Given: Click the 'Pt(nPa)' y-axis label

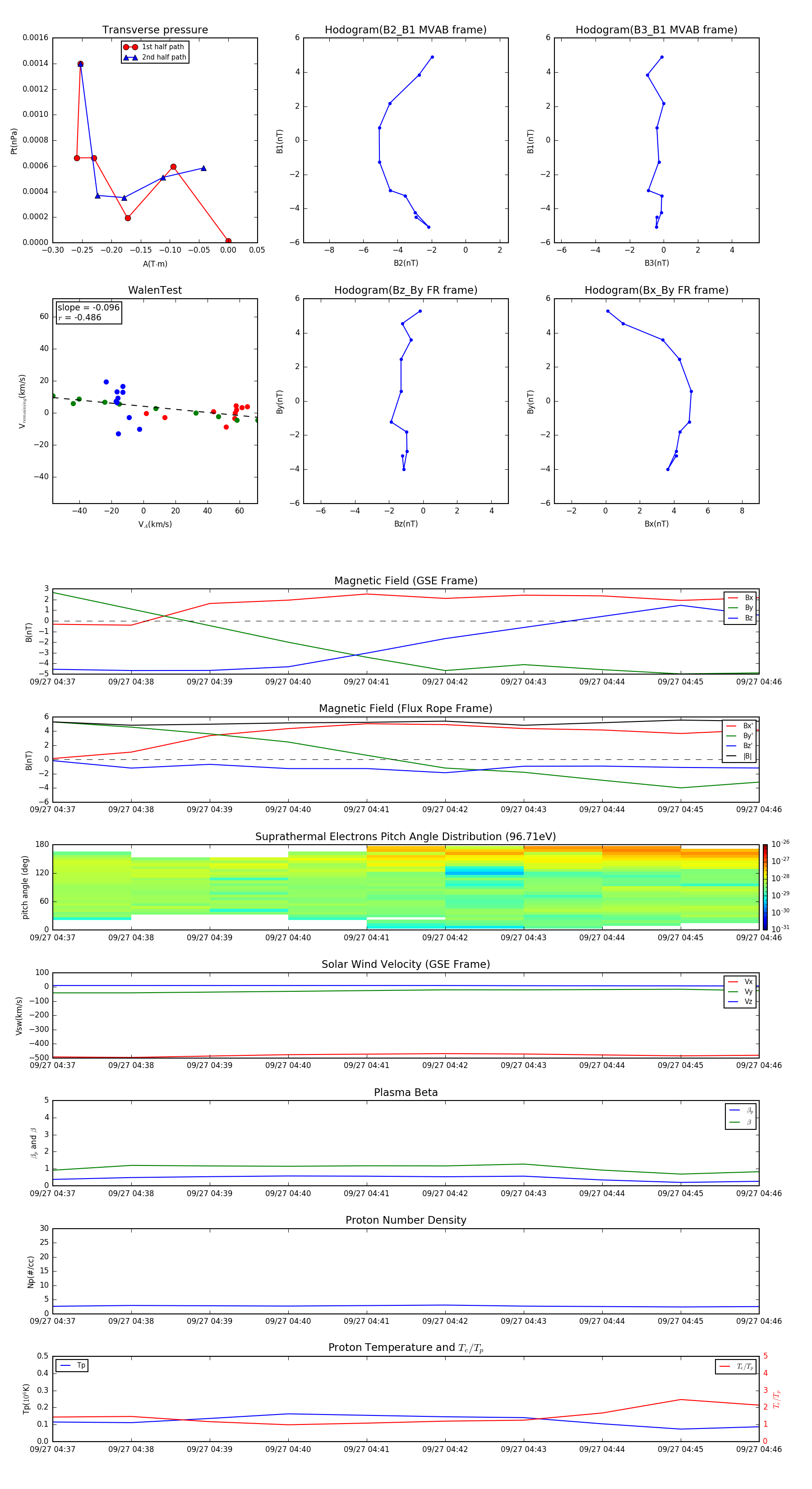Looking at the screenshot, I should coord(14,141).
